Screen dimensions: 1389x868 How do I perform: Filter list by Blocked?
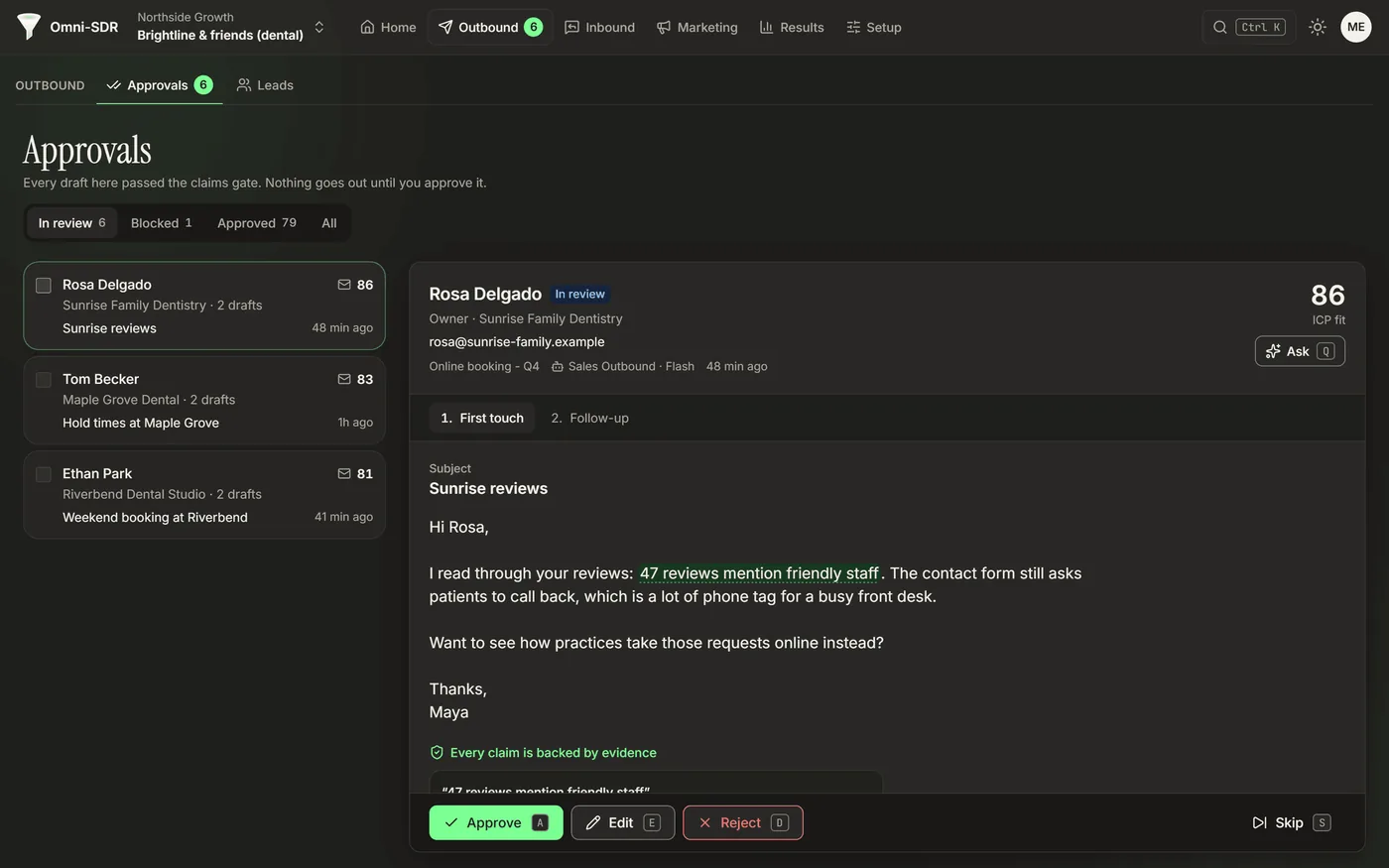pyautogui.click(x=162, y=223)
